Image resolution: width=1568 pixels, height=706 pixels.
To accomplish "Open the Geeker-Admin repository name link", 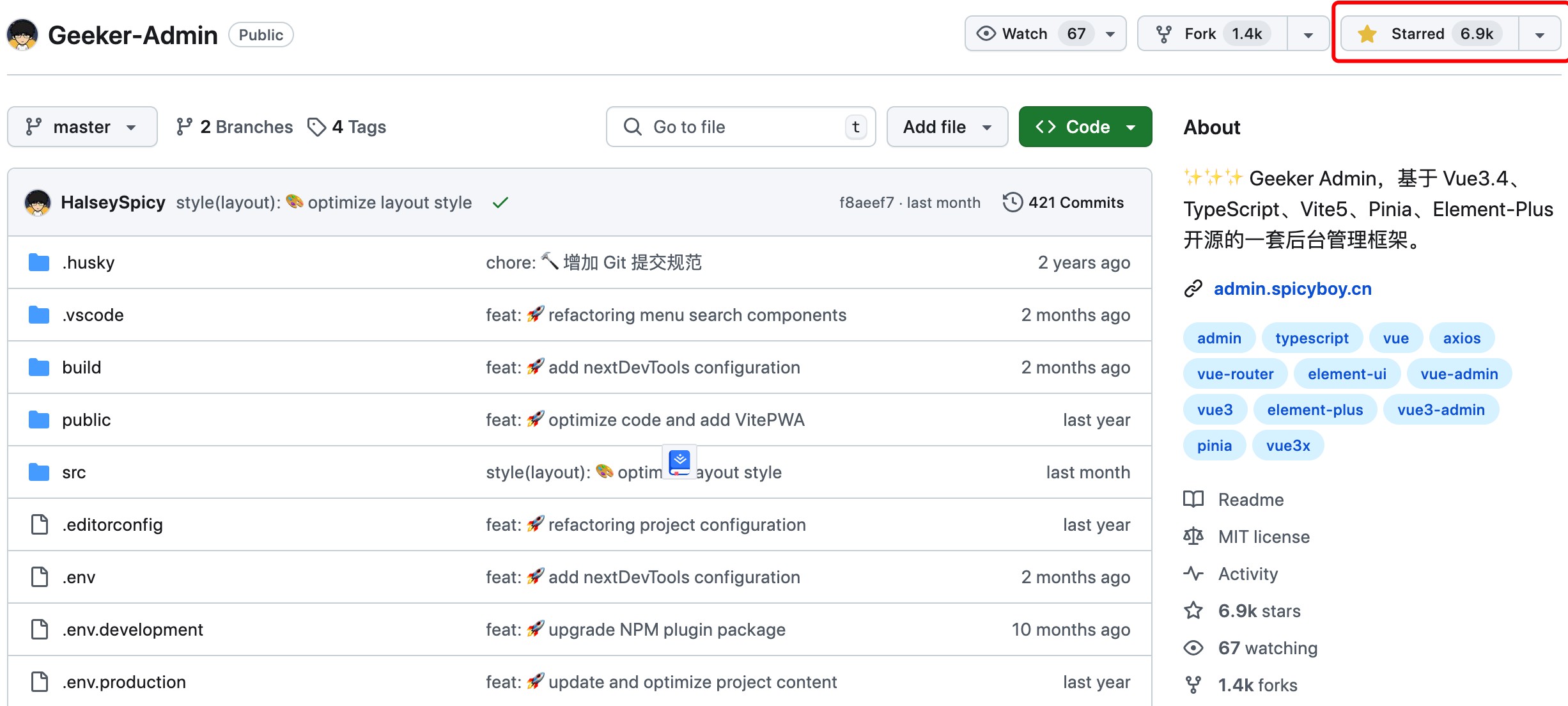I will pyautogui.click(x=133, y=35).
